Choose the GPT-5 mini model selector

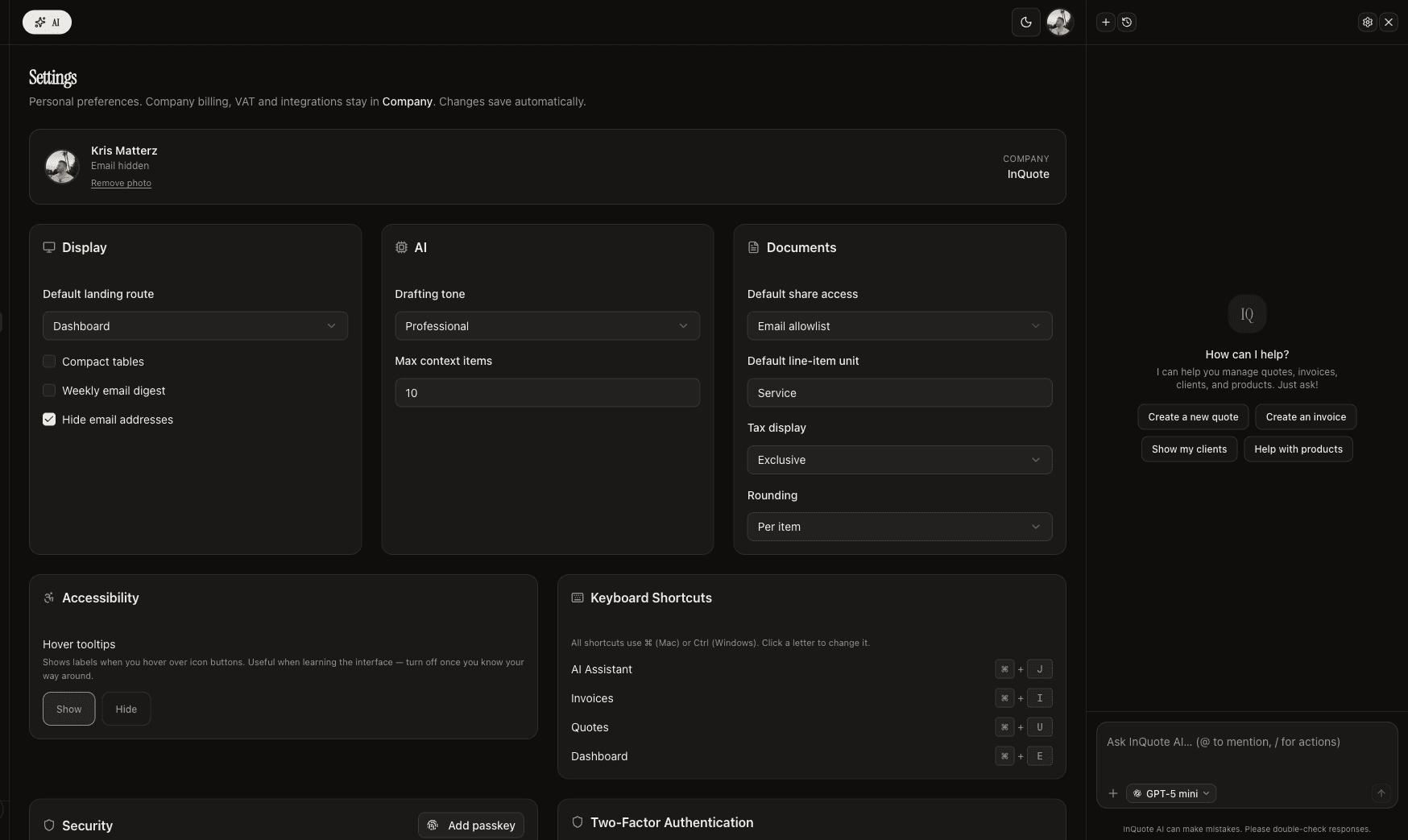[1171, 793]
